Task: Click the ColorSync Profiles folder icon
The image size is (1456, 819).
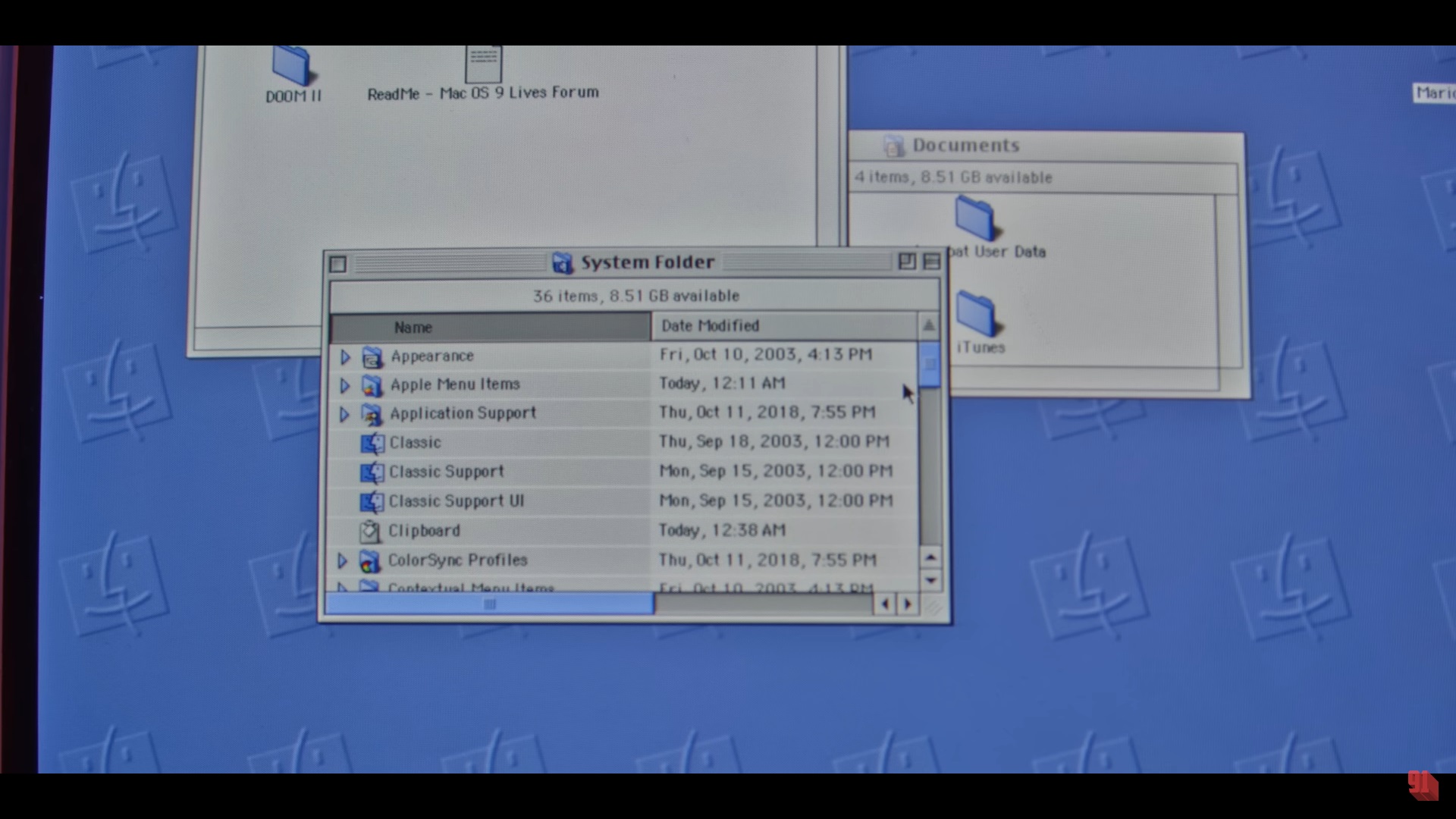Action: (x=369, y=561)
